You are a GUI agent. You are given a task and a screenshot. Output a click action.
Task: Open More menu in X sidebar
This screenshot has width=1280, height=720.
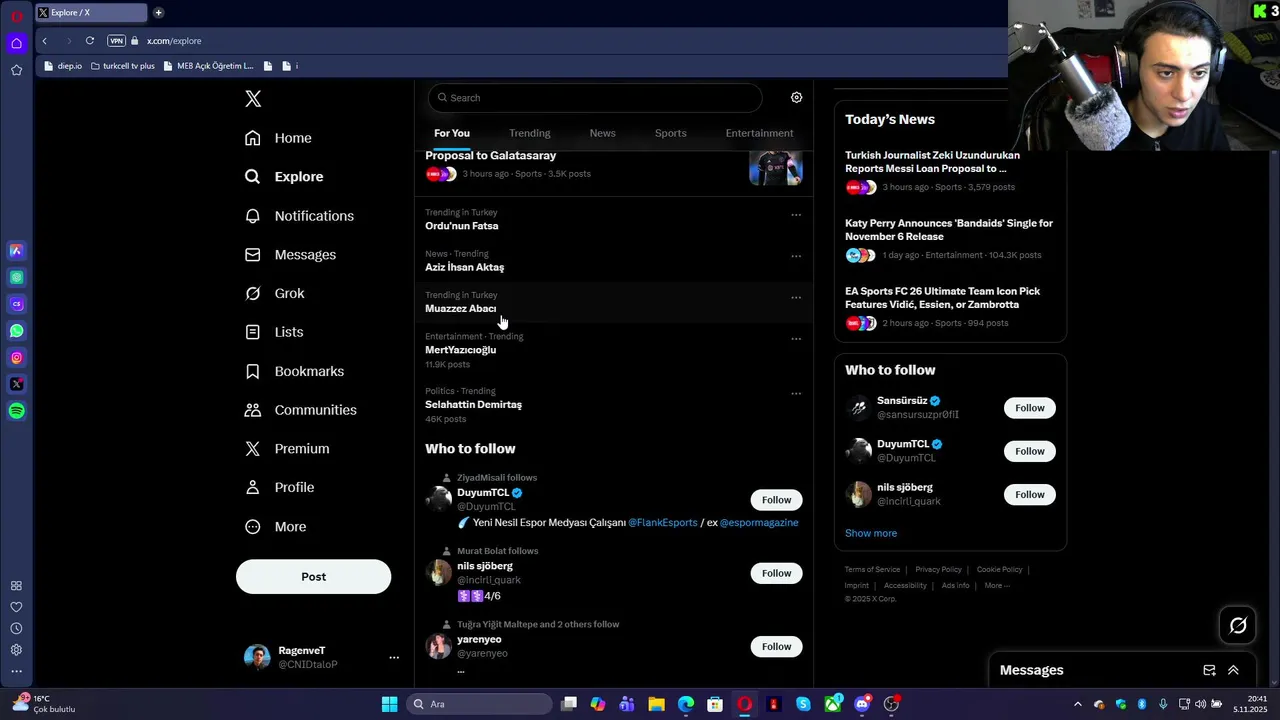(x=276, y=527)
